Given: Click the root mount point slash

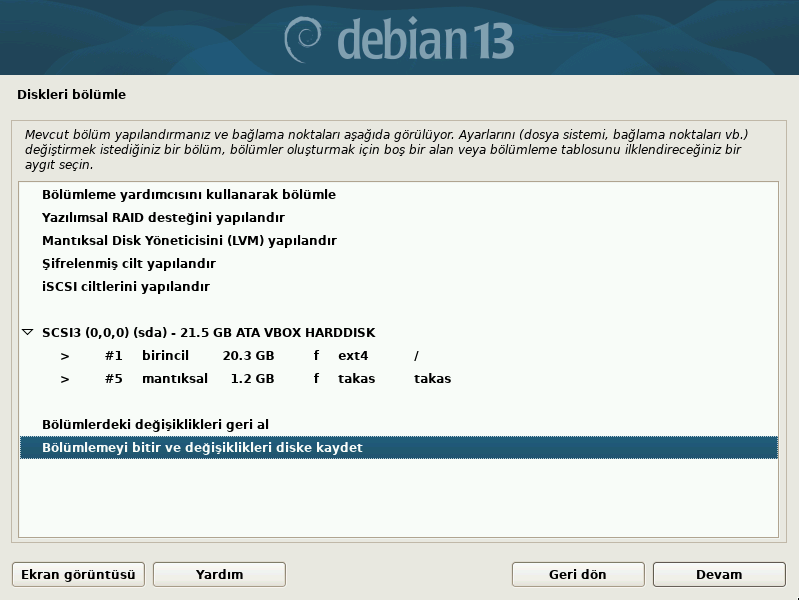Looking at the screenshot, I should (x=416, y=356).
